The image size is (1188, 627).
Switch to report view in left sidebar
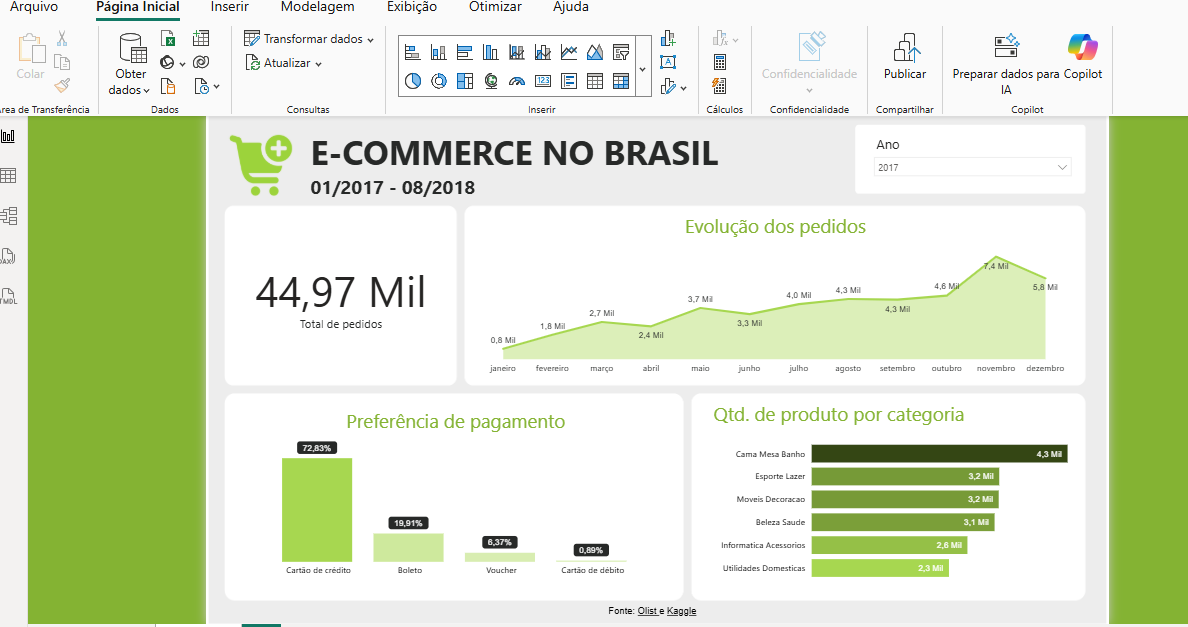(x=8, y=136)
